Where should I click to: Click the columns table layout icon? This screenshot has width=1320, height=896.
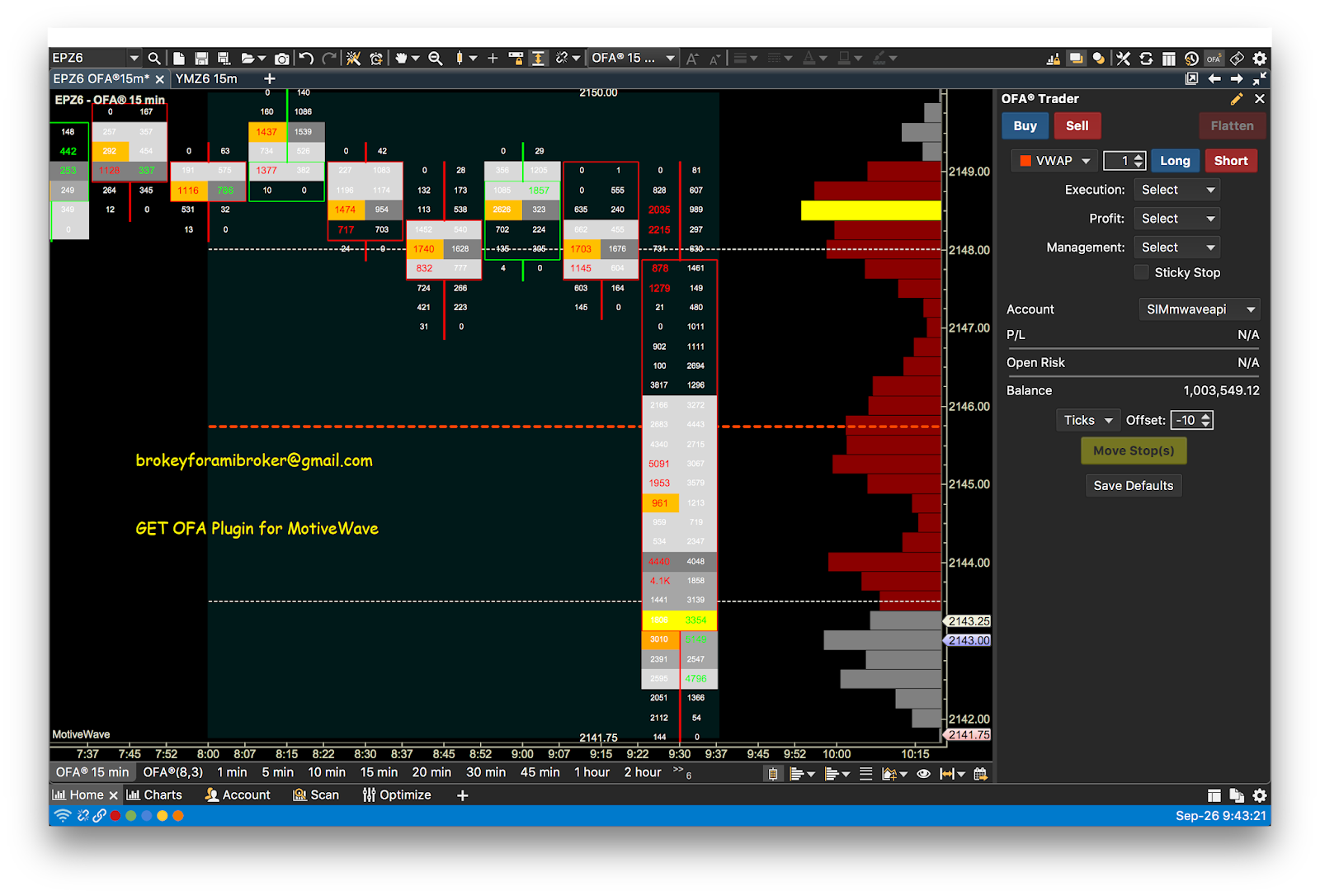click(x=1168, y=58)
